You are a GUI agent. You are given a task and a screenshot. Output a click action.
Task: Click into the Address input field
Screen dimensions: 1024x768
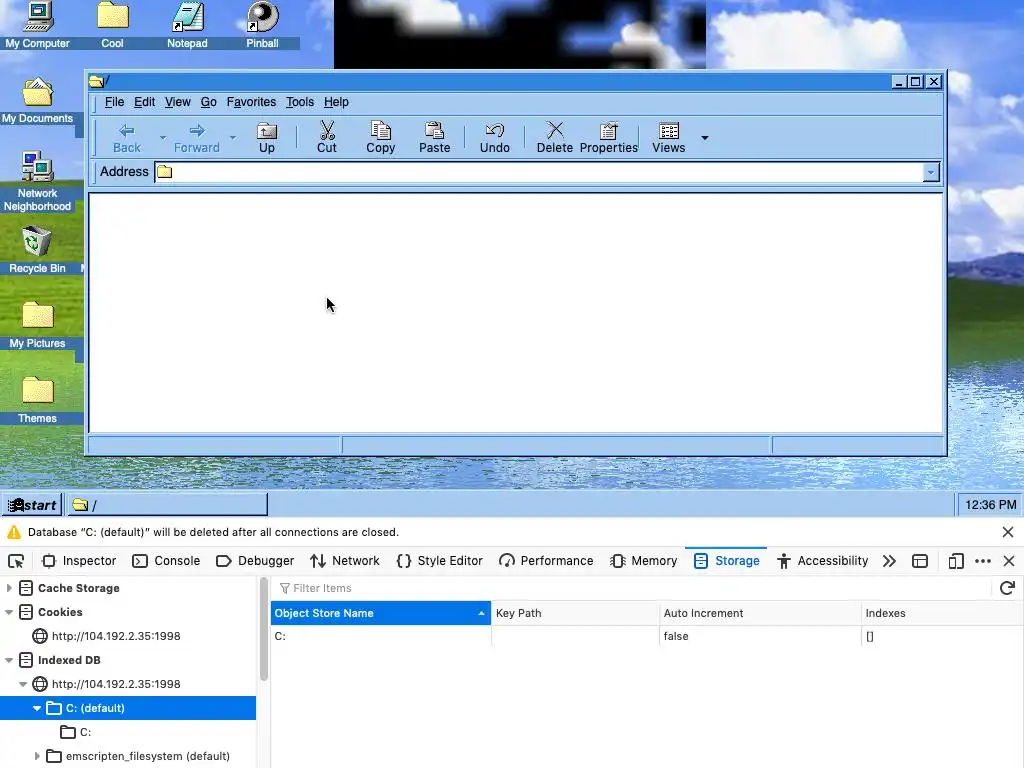click(x=538, y=172)
